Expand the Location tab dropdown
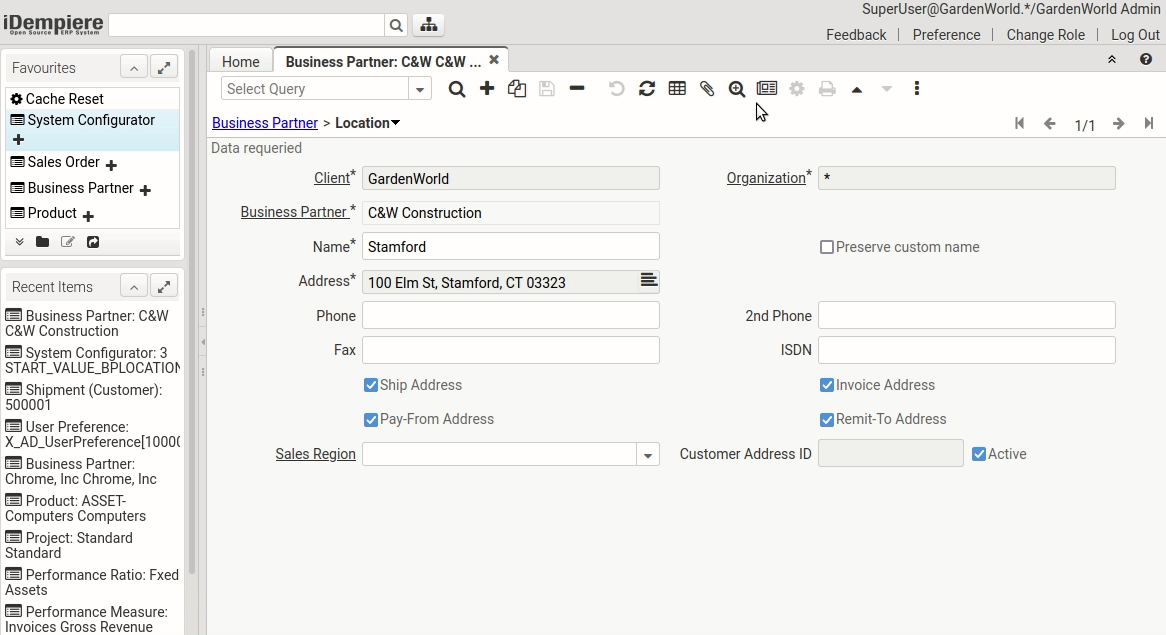This screenshot has height=635, width=1166. tap(395, 123)
